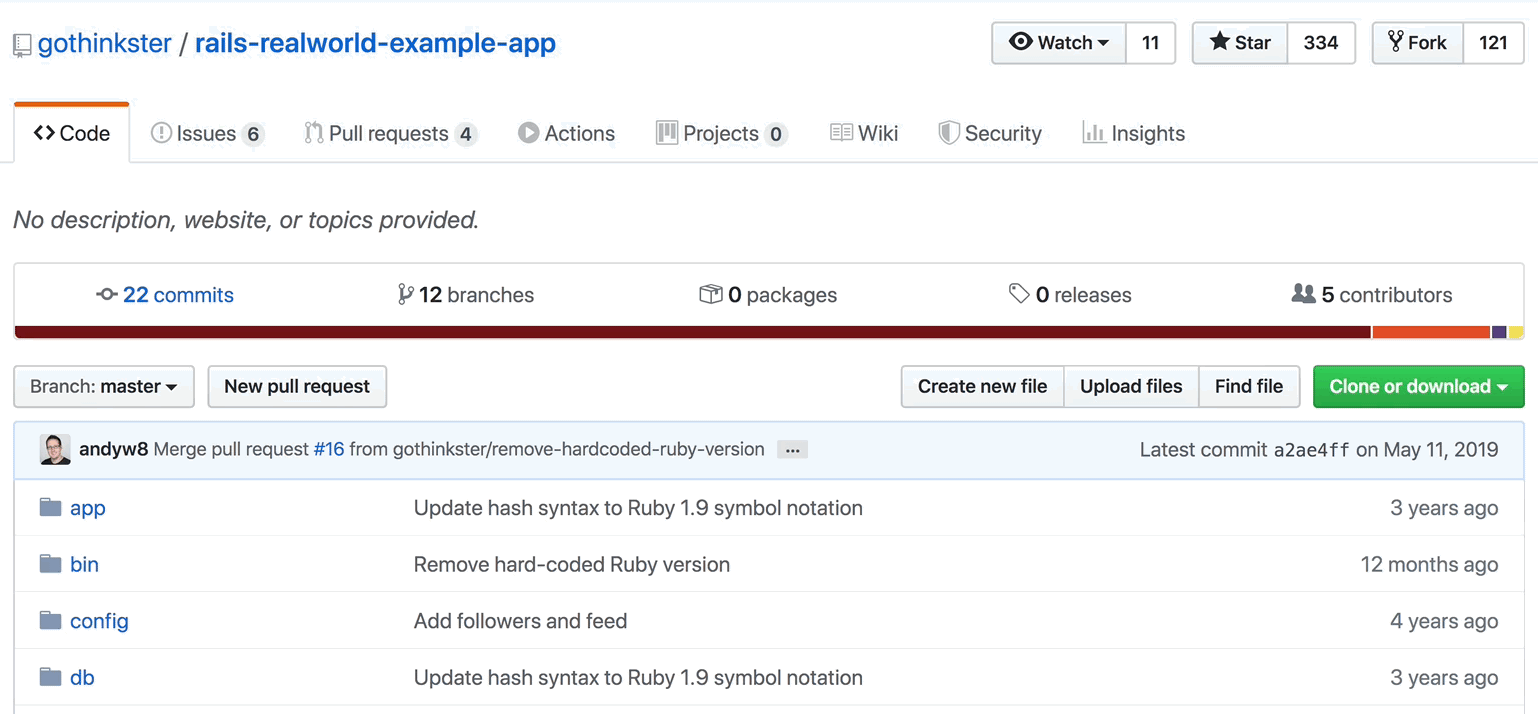
Task: Switch to the Insights tab
Action: pos(1134,133)
